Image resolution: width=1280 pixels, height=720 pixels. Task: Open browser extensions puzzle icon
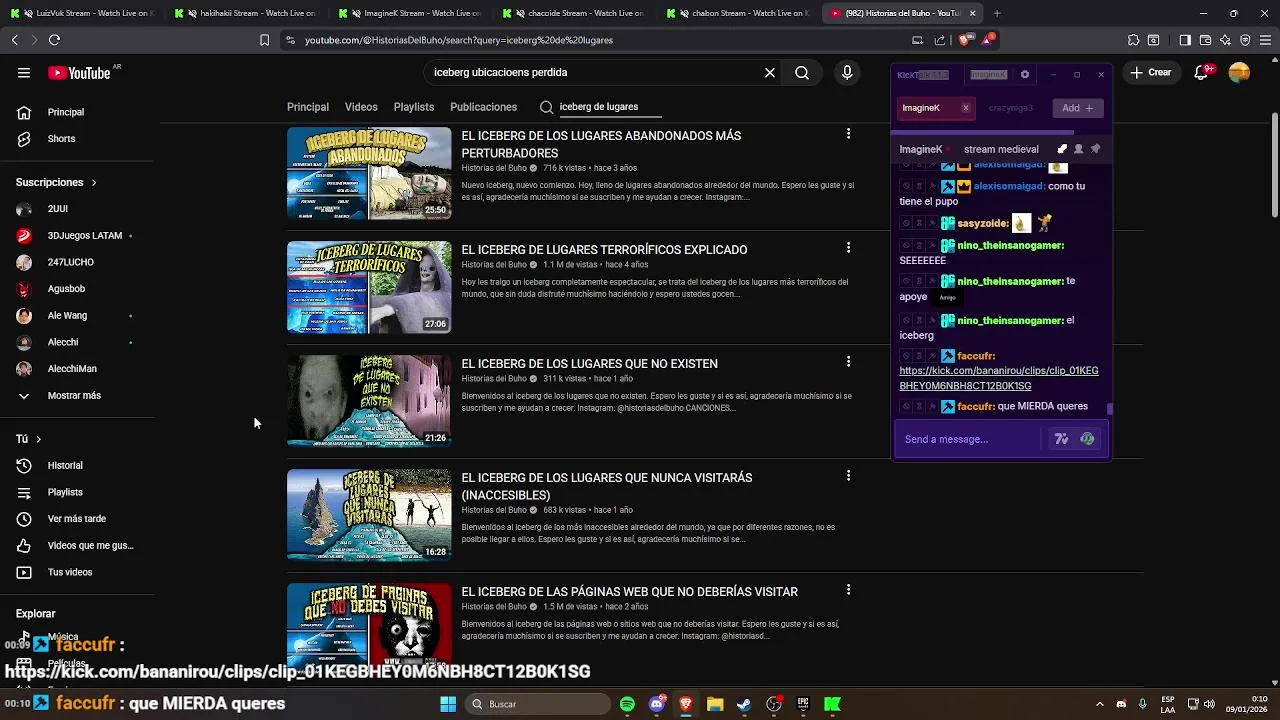[1133, 40]
